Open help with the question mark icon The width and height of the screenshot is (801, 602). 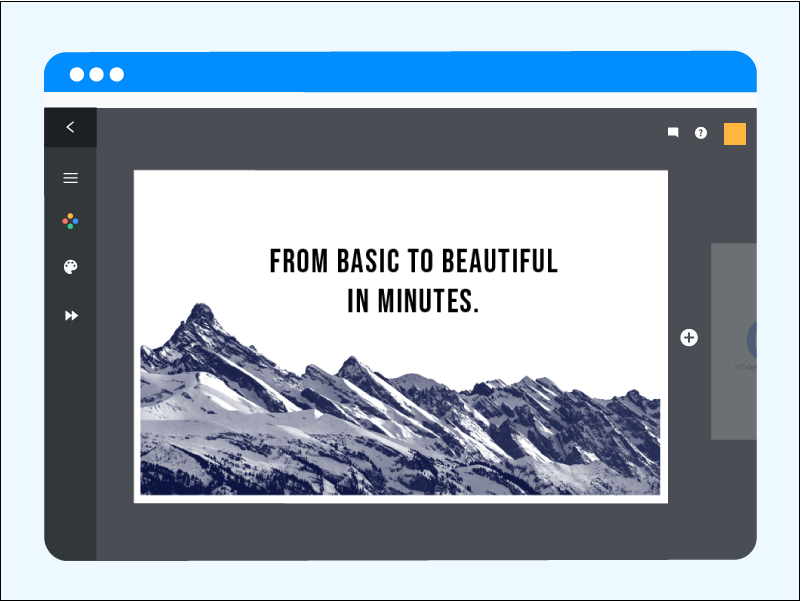click(x=701, y=131)
